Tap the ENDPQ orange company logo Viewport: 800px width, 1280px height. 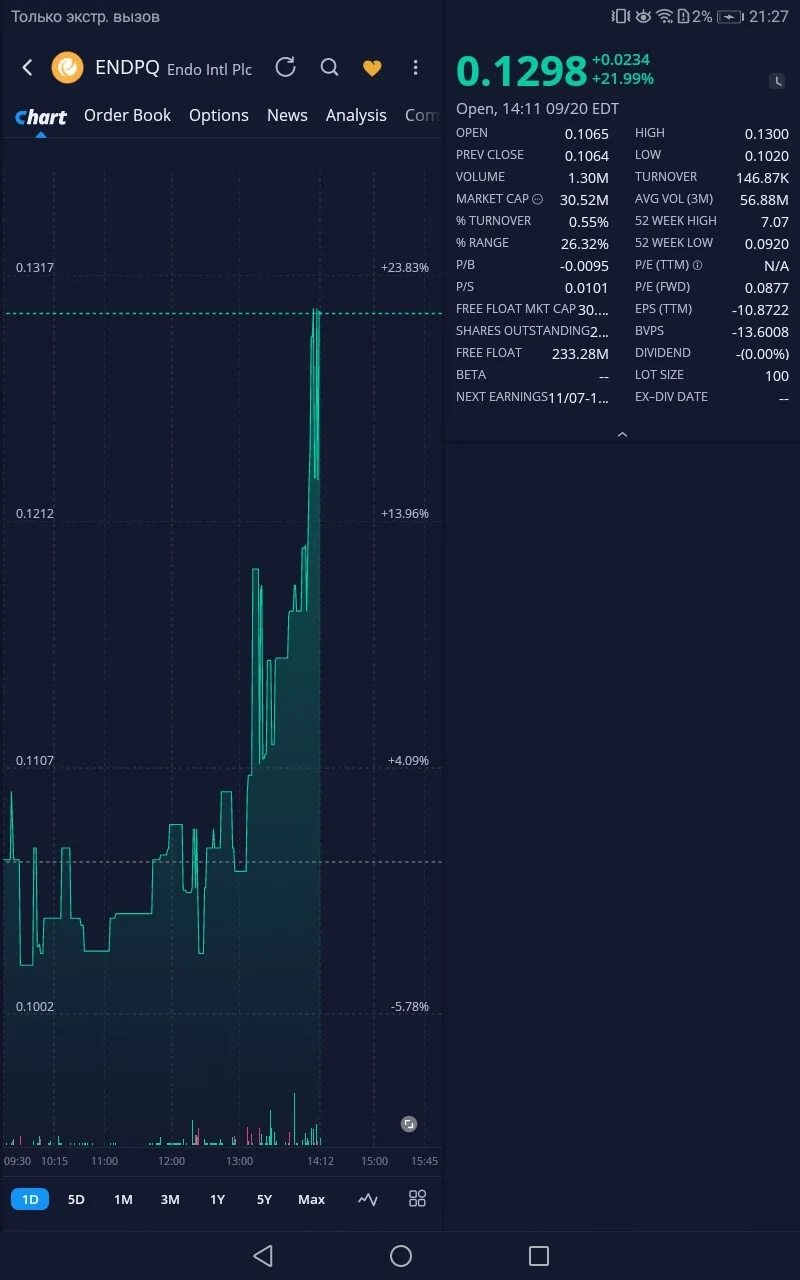coord(67,67)
